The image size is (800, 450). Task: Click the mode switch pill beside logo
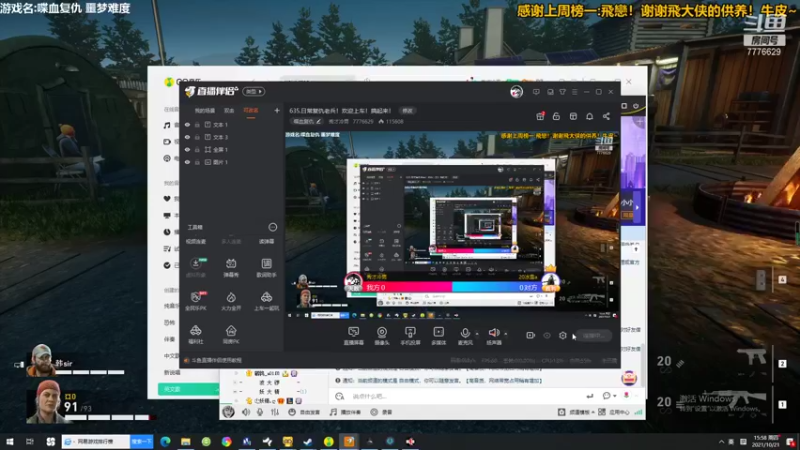coord(254,91)
